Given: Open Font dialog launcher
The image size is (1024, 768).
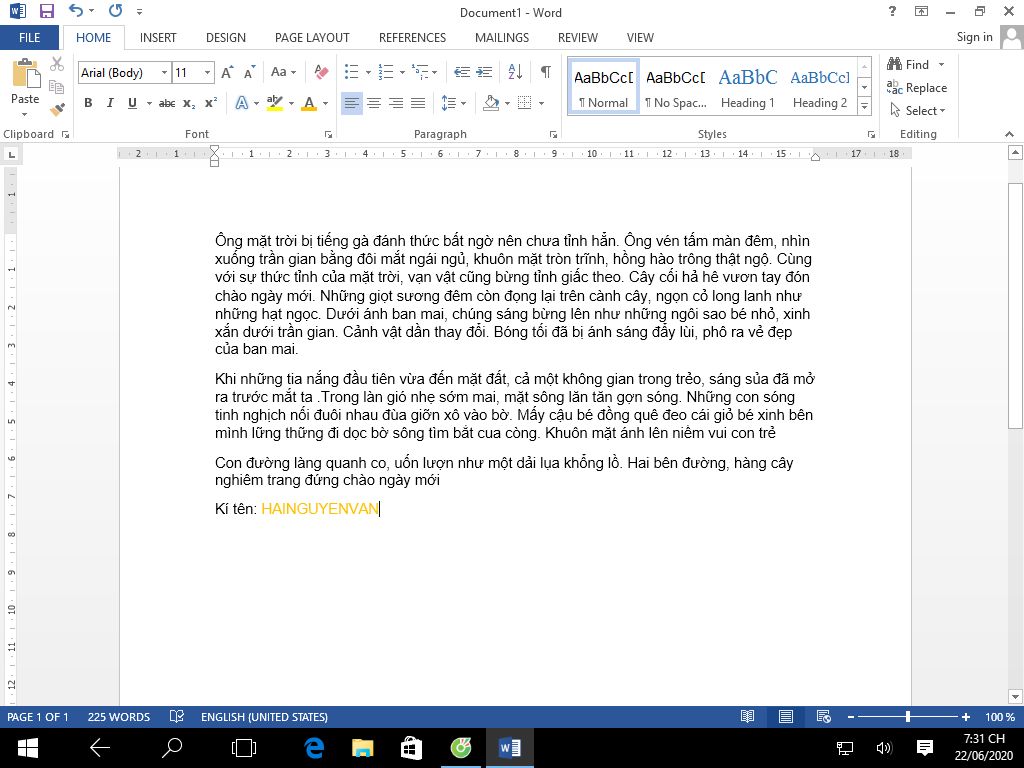Looking at the screenshot, I should tap(328, 135).
